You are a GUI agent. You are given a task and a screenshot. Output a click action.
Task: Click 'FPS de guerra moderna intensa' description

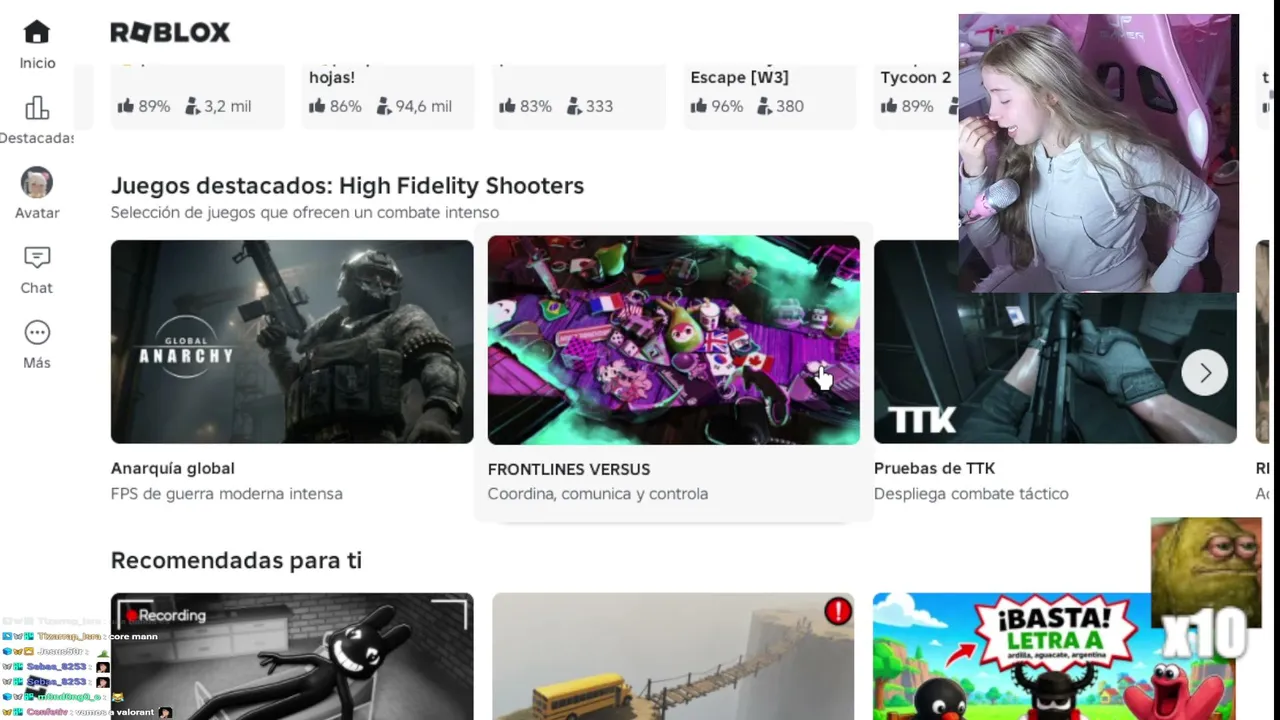point(227,493)
